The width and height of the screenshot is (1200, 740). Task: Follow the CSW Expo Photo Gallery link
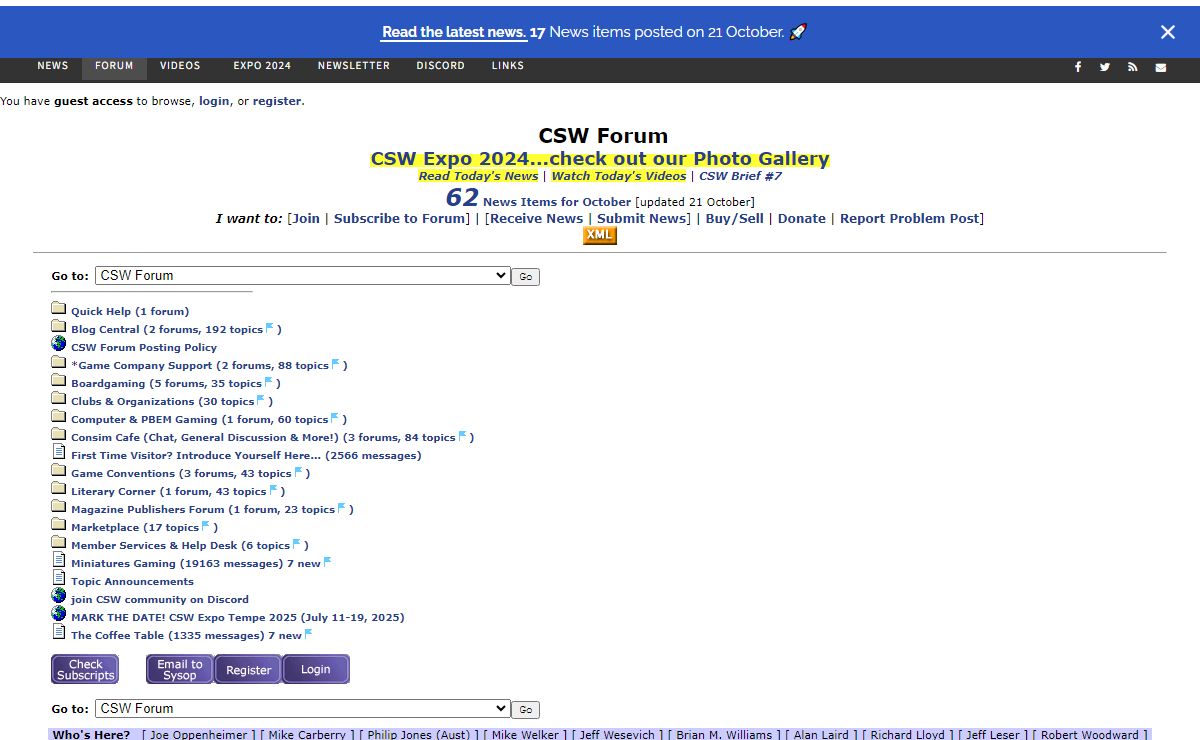pyautogui.click(x=599, y=159)
